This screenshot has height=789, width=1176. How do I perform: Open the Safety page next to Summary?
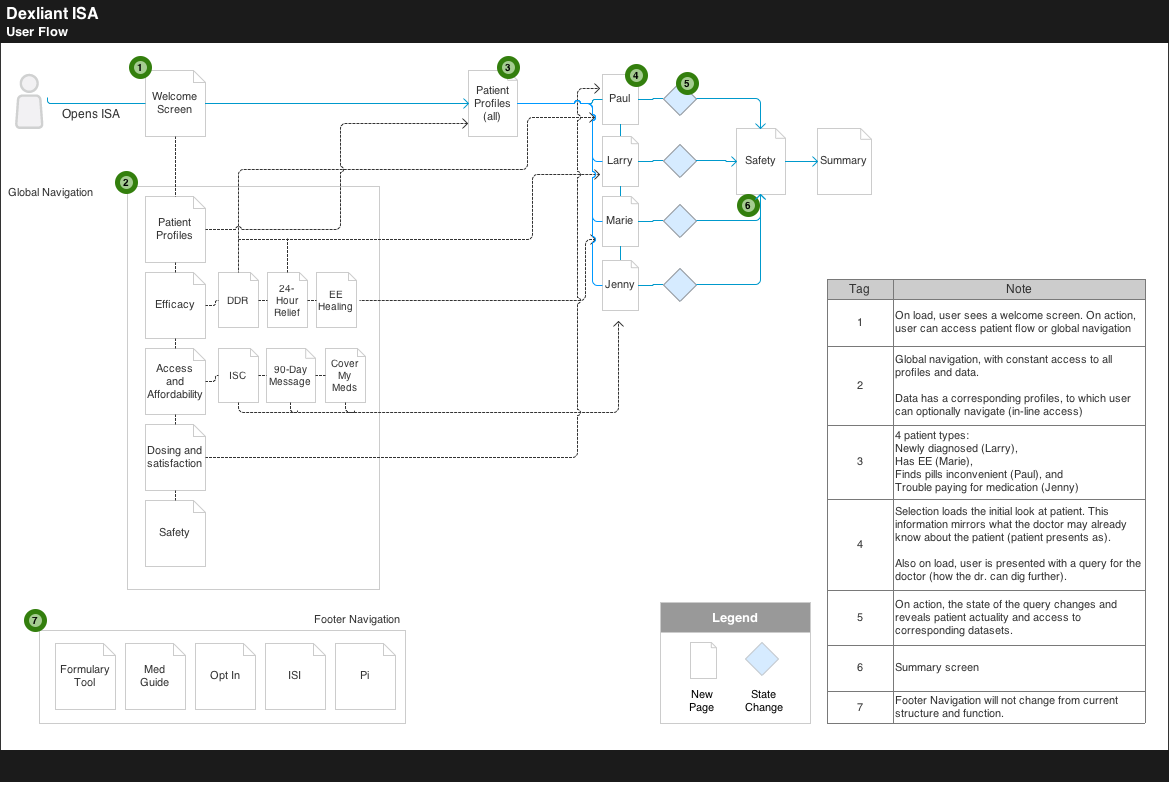[x=760, y=161]
